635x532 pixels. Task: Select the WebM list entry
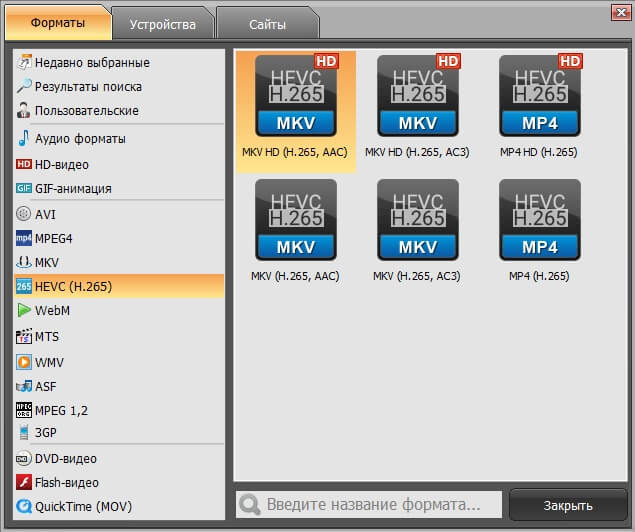[119, 311]
